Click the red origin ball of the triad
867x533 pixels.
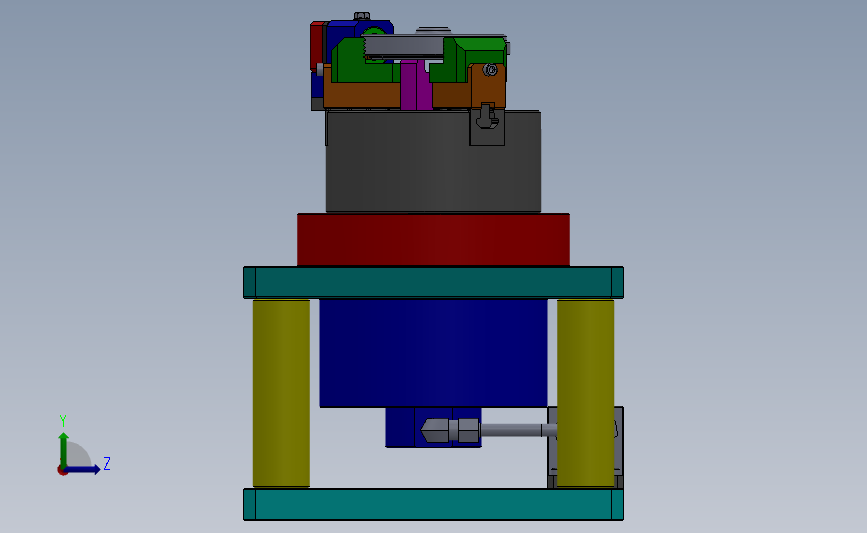click(62, 471)
